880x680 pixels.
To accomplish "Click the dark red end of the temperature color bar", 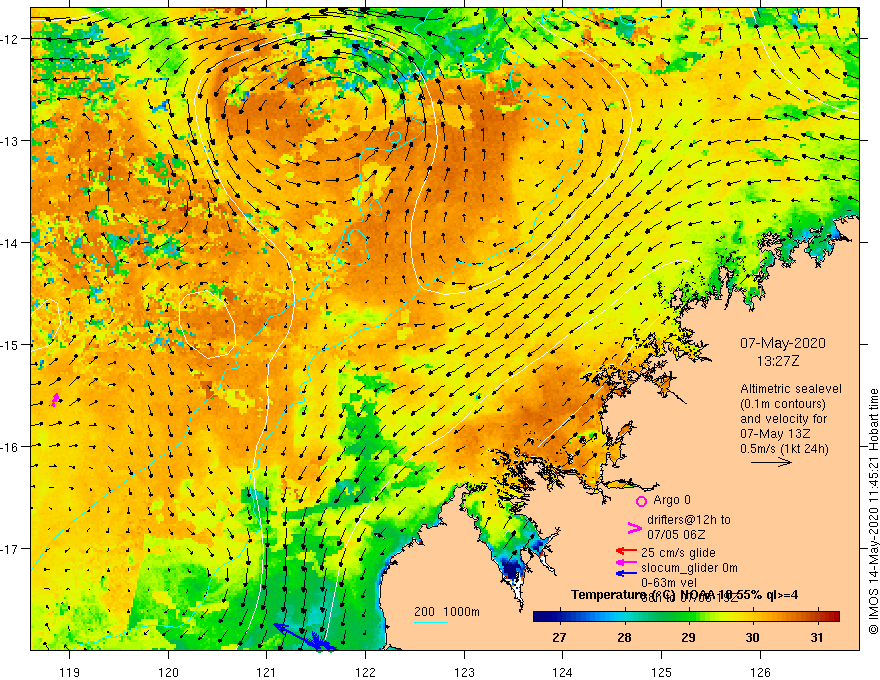I will coord(835,617).
